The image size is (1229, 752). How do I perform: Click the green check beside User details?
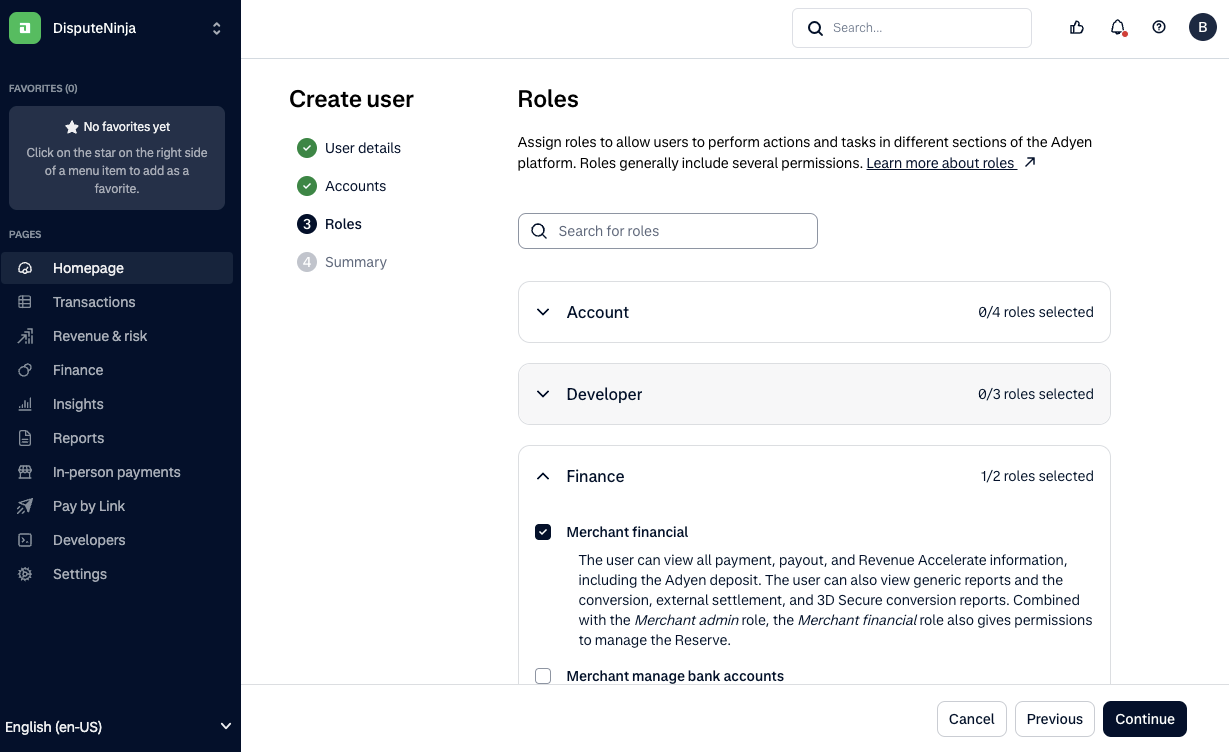point(307,148)
